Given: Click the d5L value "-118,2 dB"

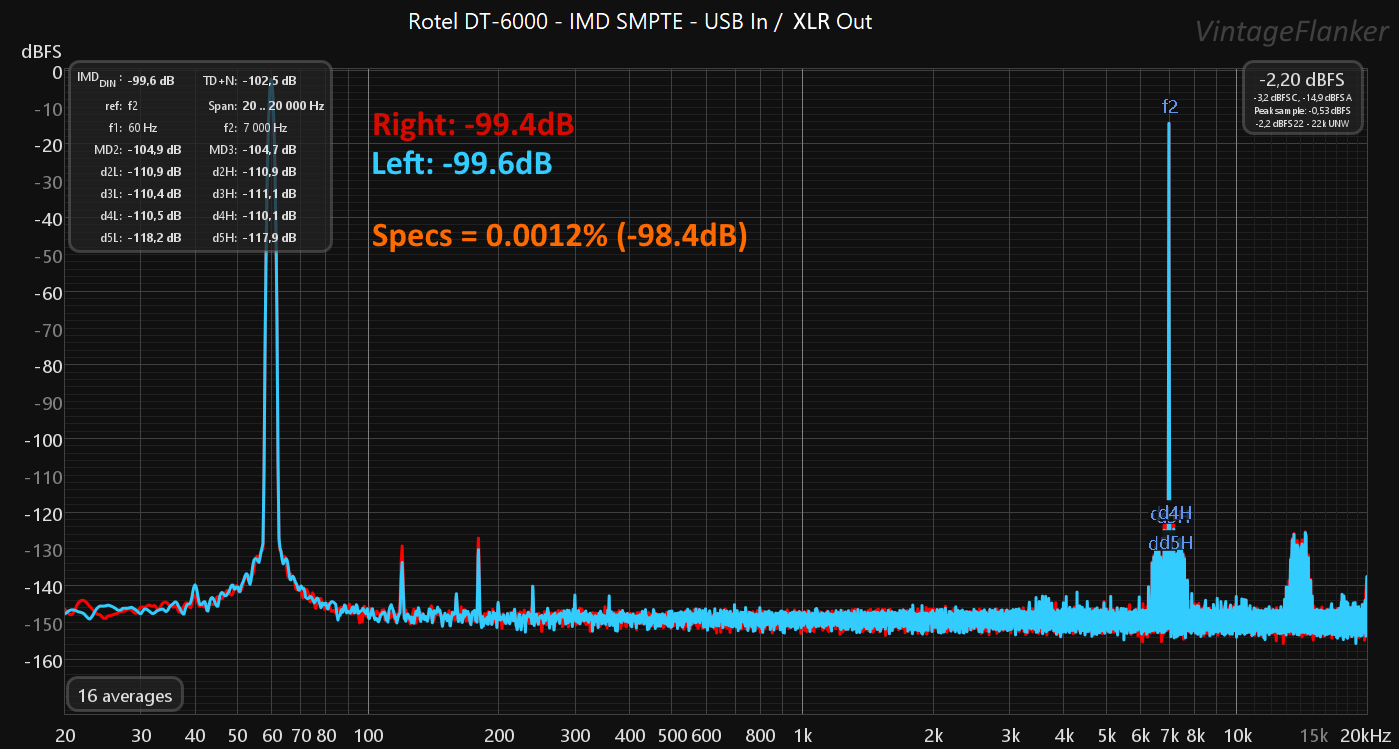Looking at the screenshot, I should tap(155, 238).
